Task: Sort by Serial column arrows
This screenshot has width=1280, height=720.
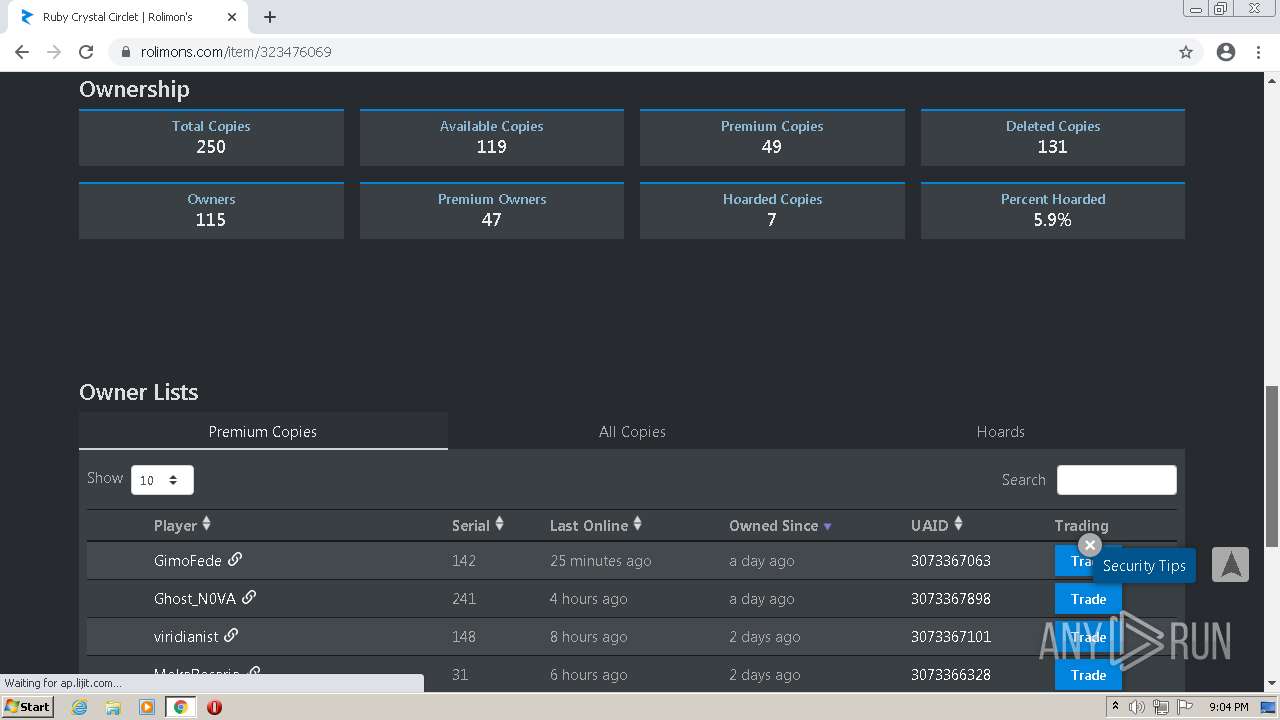Action: 499,524
